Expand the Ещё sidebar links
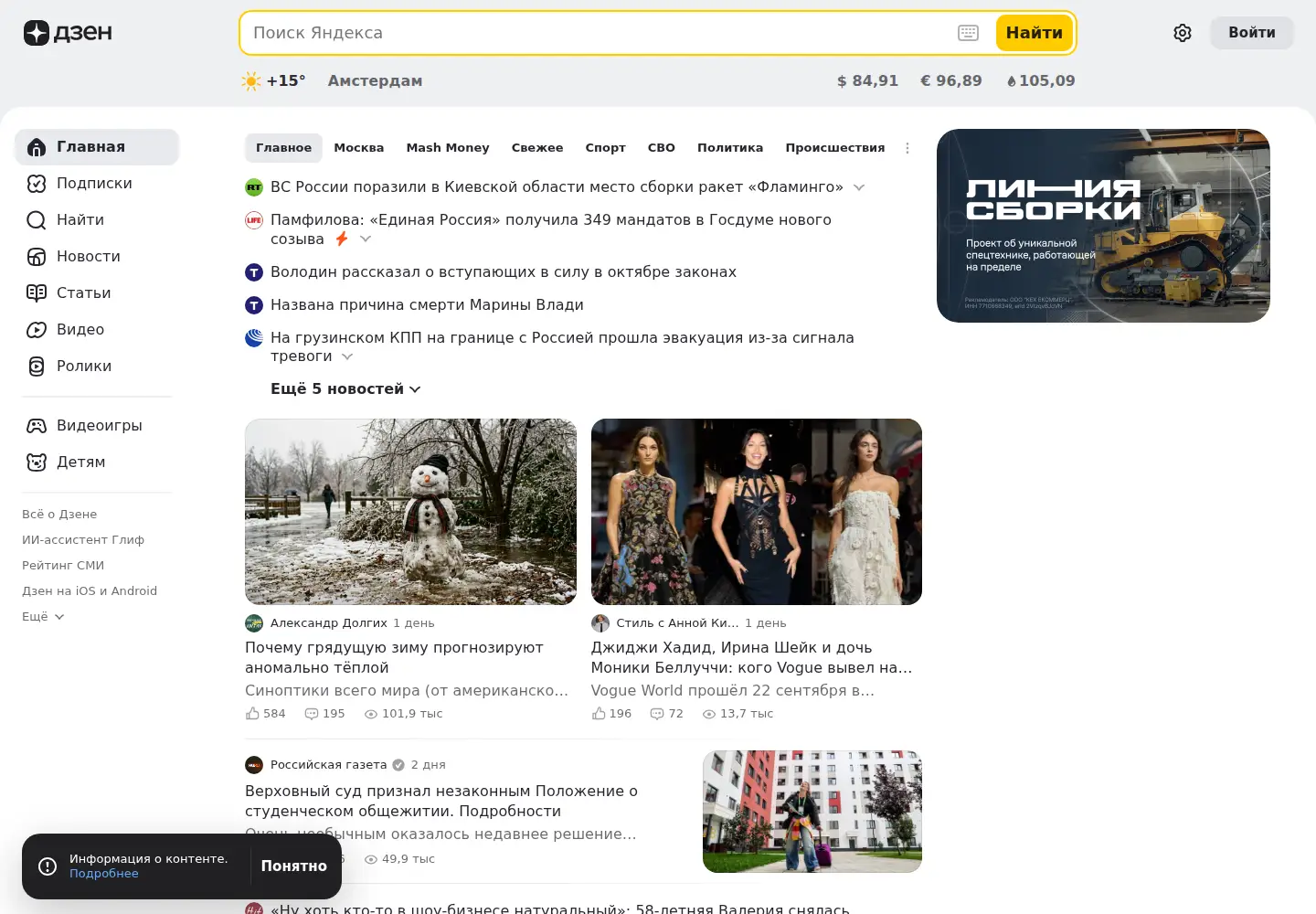This screenshot has height=914, width=1316. point(43,617)
